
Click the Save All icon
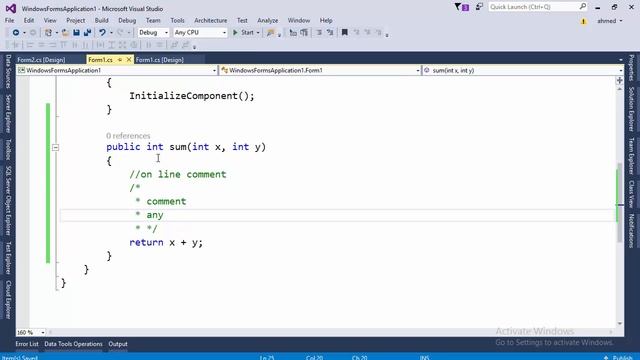(x=87, y=33)
